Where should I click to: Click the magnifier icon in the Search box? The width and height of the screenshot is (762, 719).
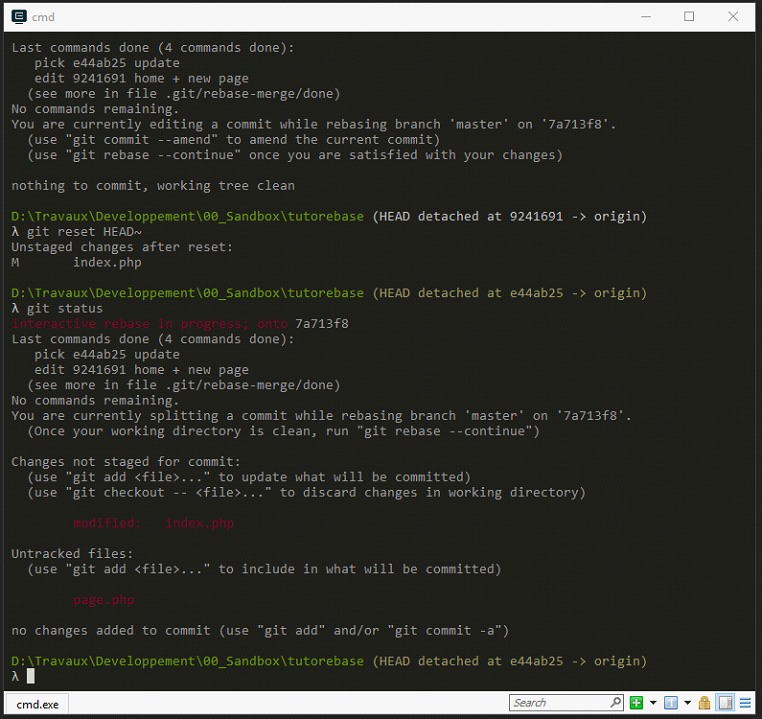click(615, 702)
